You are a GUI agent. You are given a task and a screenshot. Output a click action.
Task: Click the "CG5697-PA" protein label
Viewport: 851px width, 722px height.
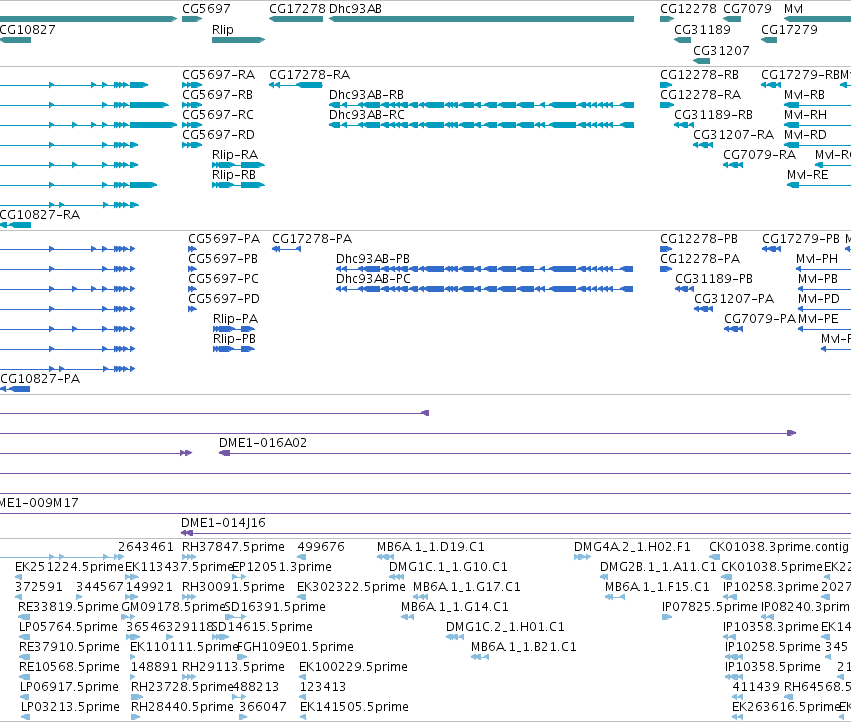224,238
